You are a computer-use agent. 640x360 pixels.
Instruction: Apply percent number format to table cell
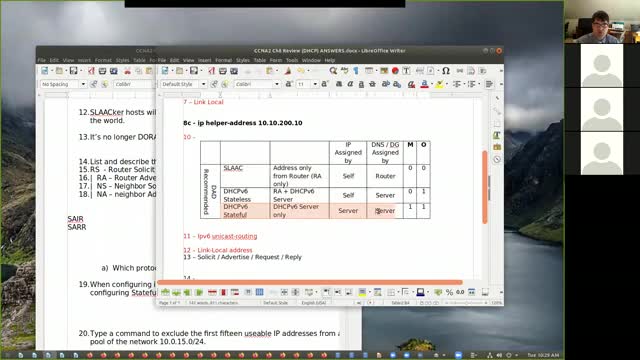tap(449, 292)
